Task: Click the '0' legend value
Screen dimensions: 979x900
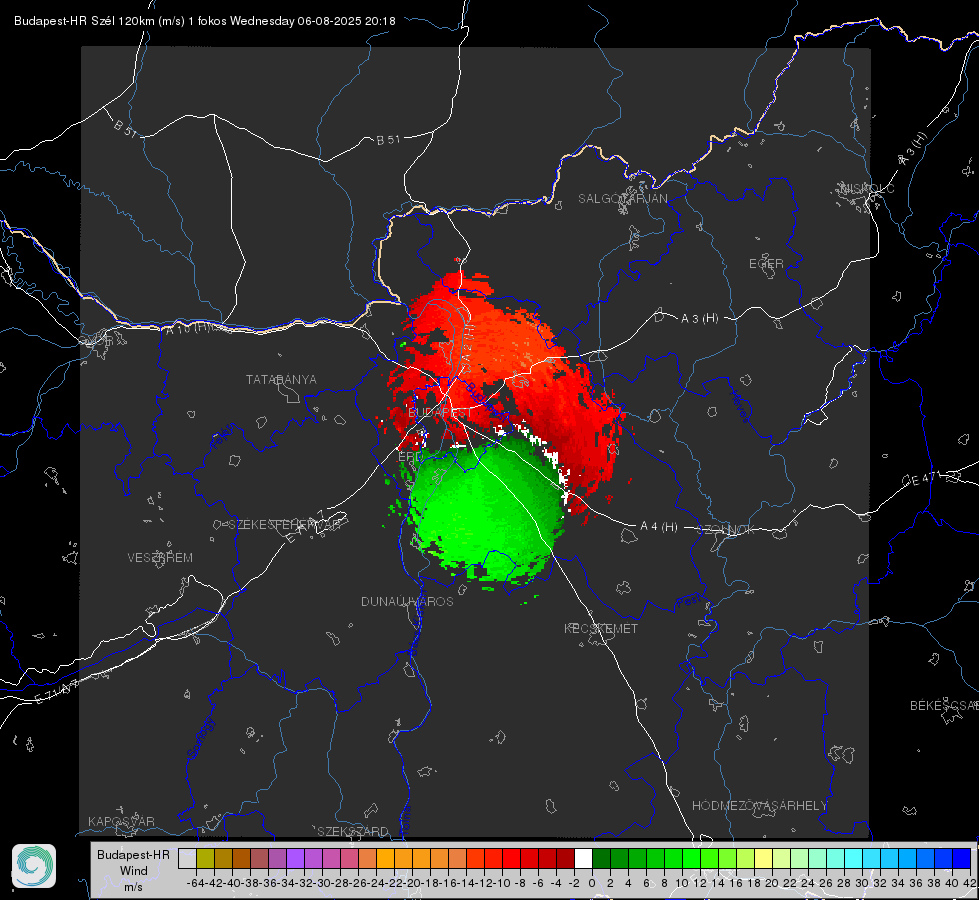Action: 592,883
